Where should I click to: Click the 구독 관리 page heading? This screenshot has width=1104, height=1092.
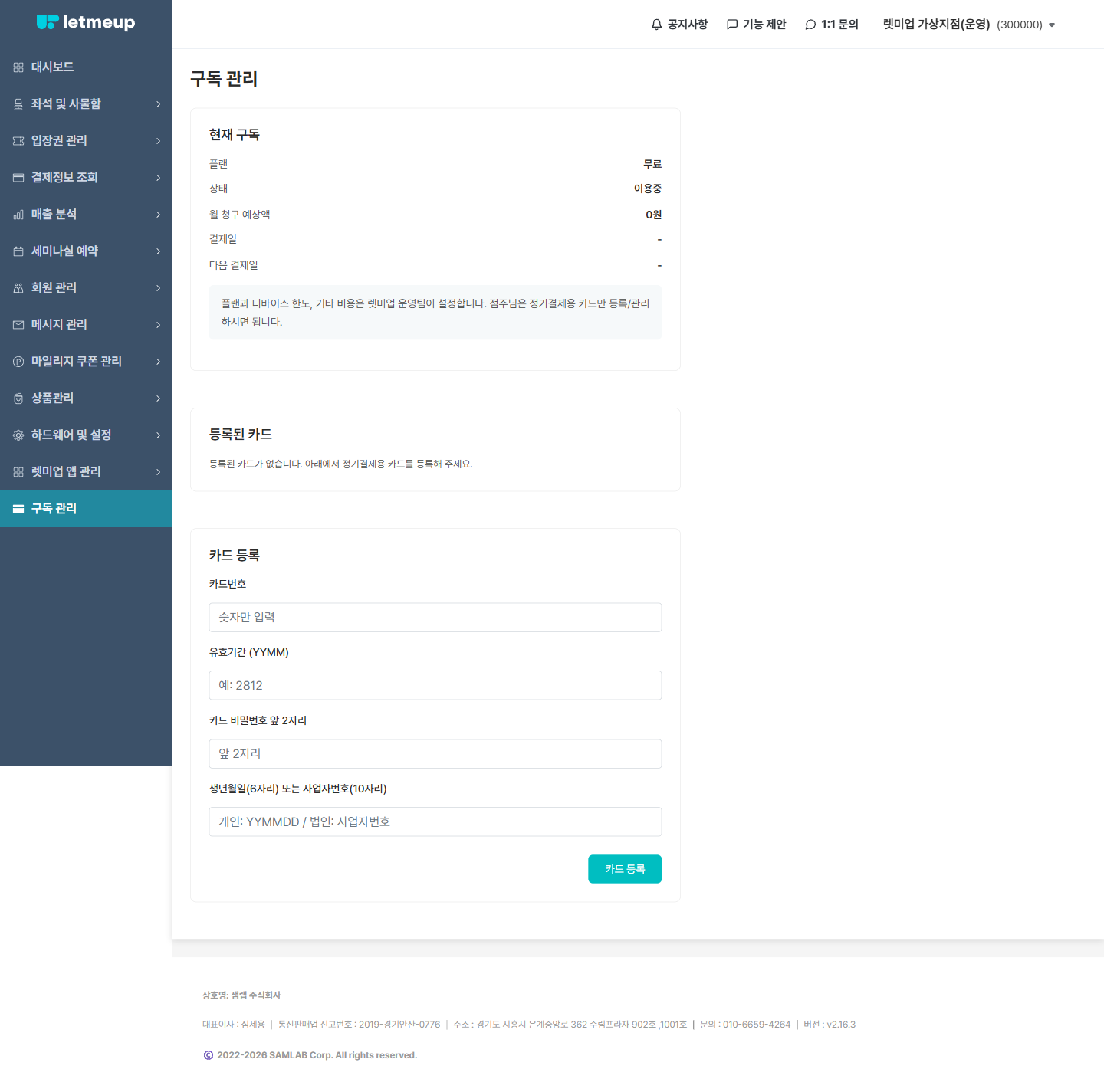coord(224,79)
